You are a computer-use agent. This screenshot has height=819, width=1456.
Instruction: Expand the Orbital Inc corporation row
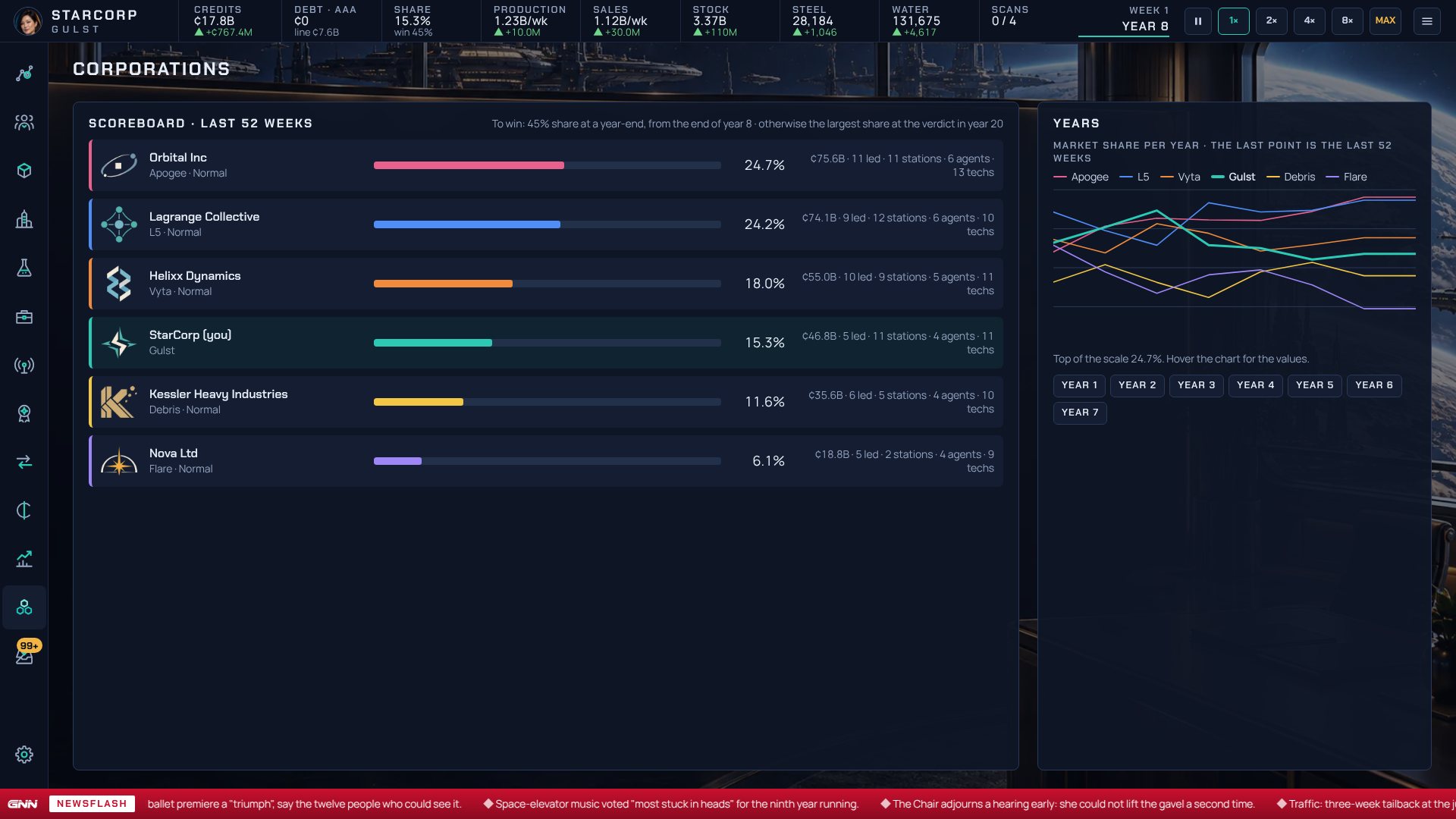click(546, 165)
